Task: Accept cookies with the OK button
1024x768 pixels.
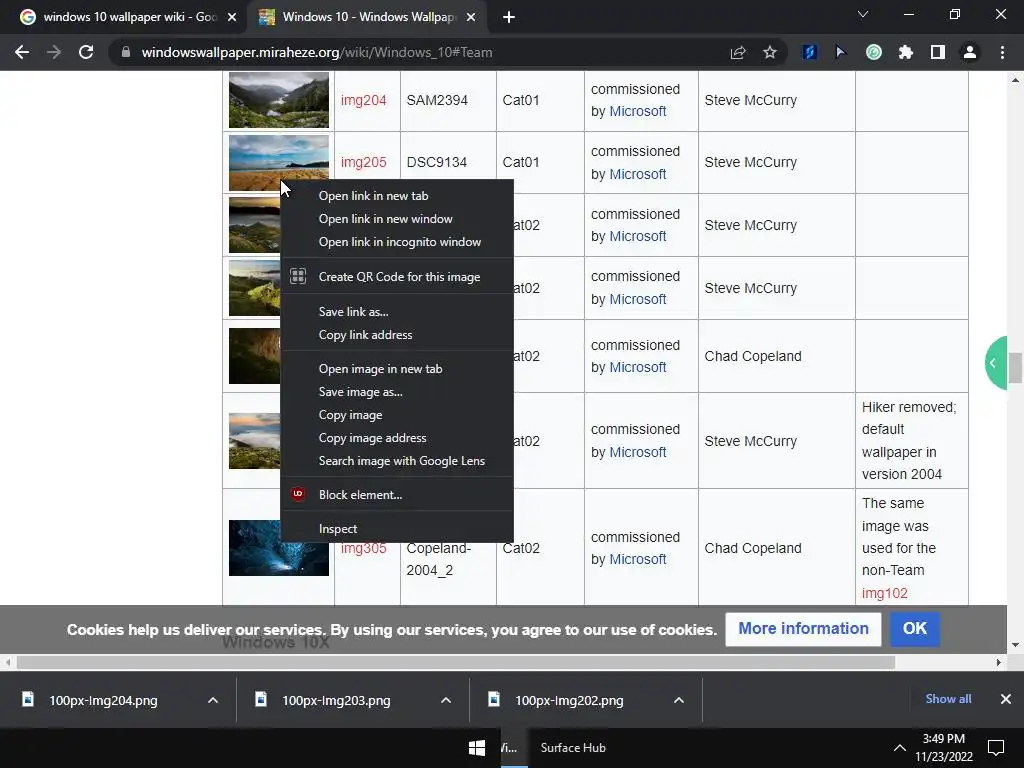Action: coord(914,629)
